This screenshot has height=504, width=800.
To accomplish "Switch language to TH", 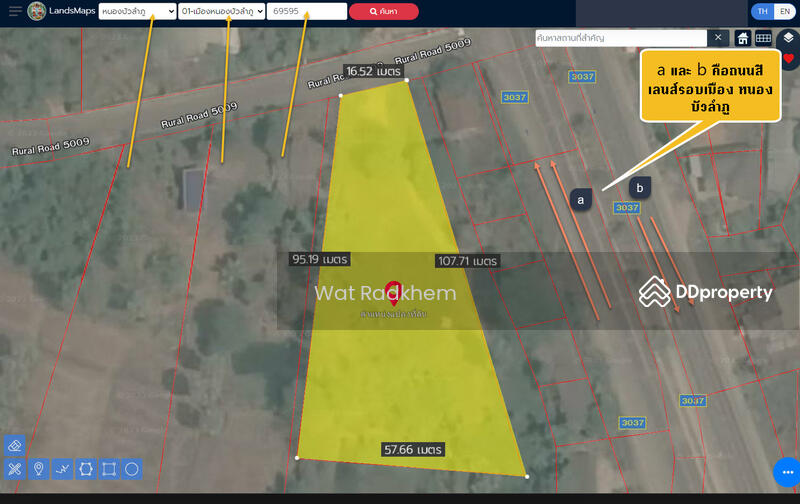I will (x=762, y=11).
